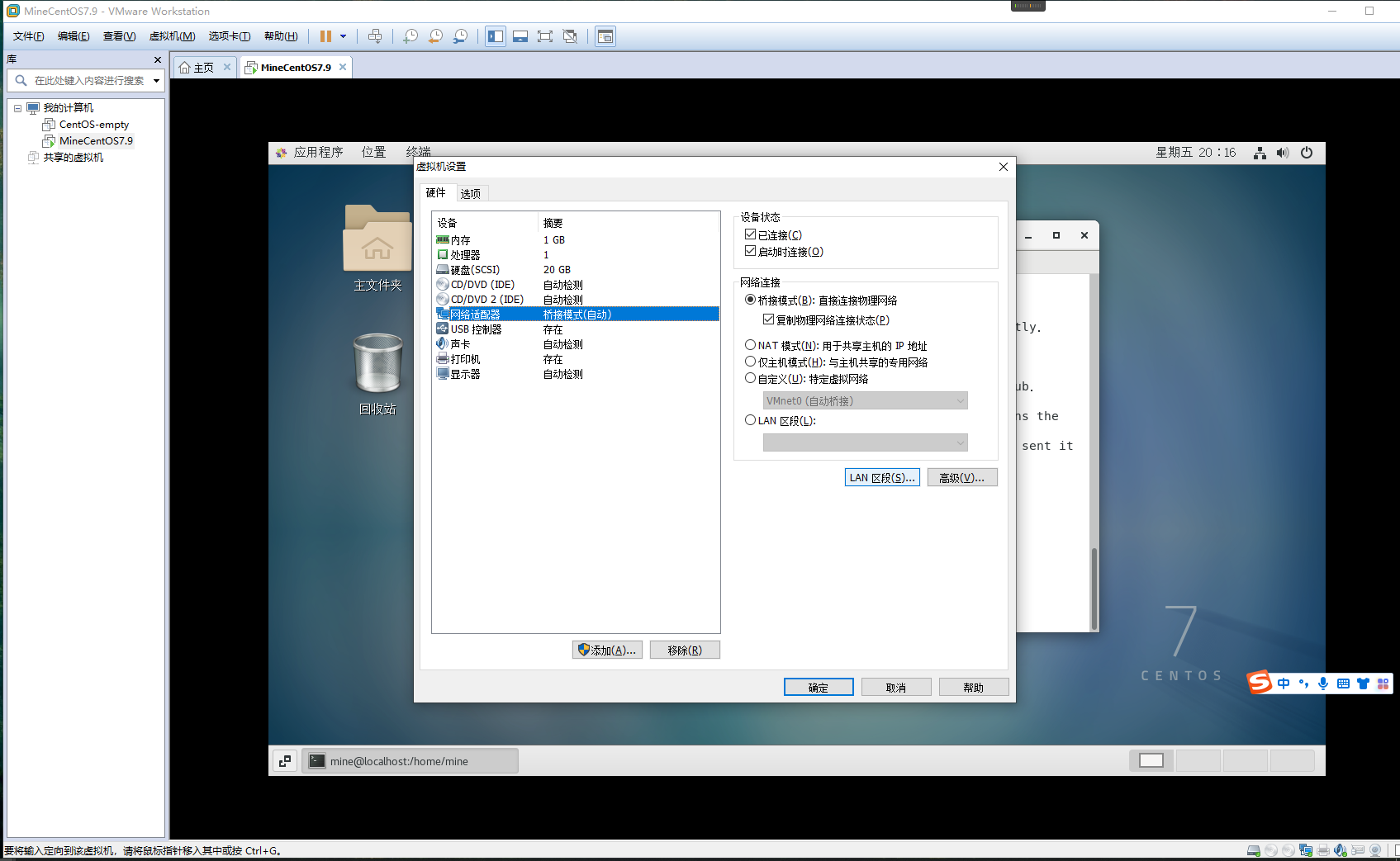The width and height of the screenshot is (1400, 861).
Task: Switch to the 主页 home tab
Action: (197, 68)
